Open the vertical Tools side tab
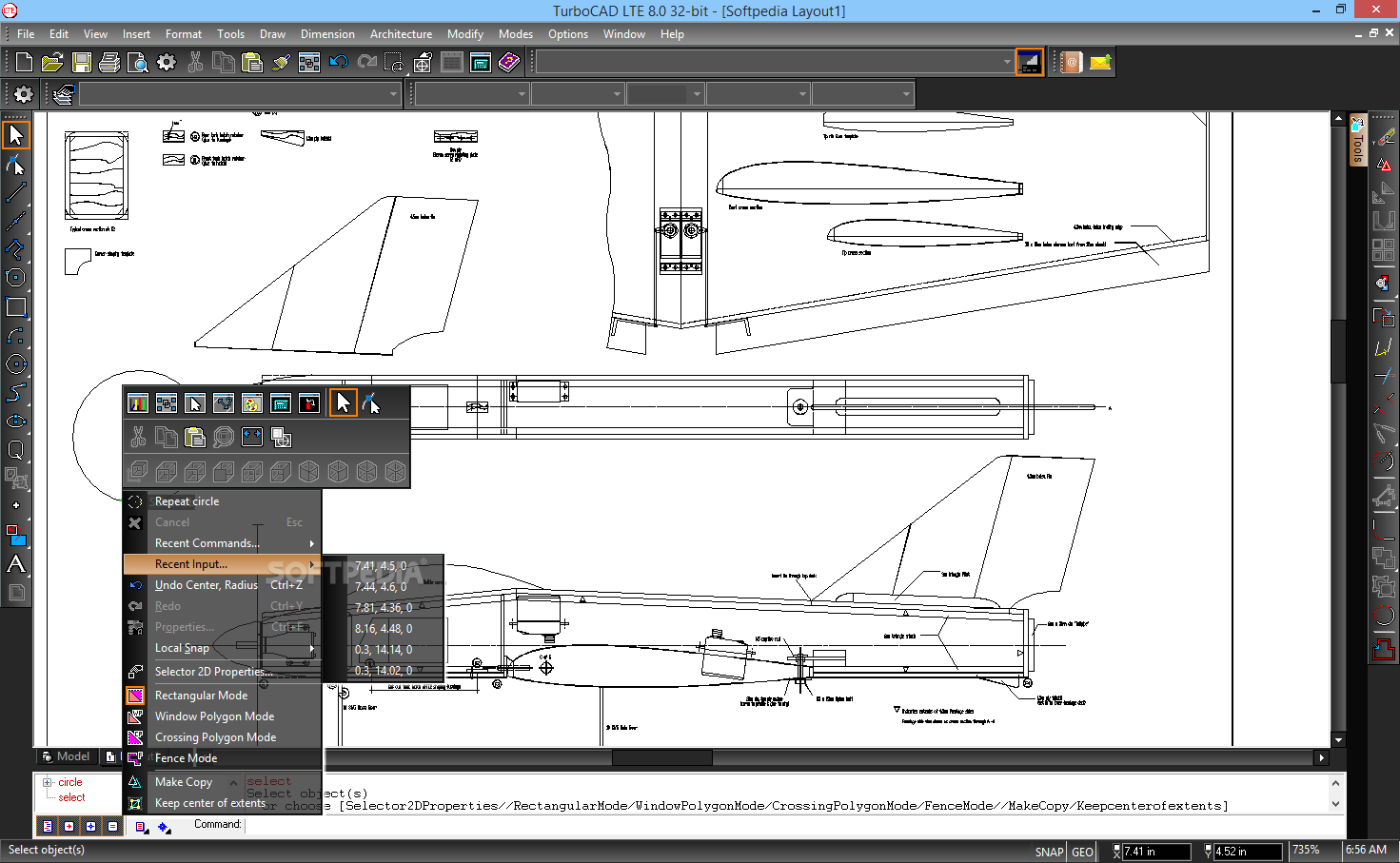The width and height of the screenshot is (1400, 863). point(1358,142)
